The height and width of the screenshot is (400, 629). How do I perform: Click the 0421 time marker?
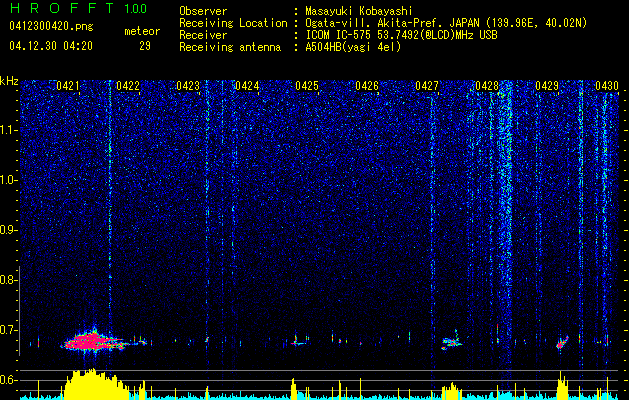67,85
